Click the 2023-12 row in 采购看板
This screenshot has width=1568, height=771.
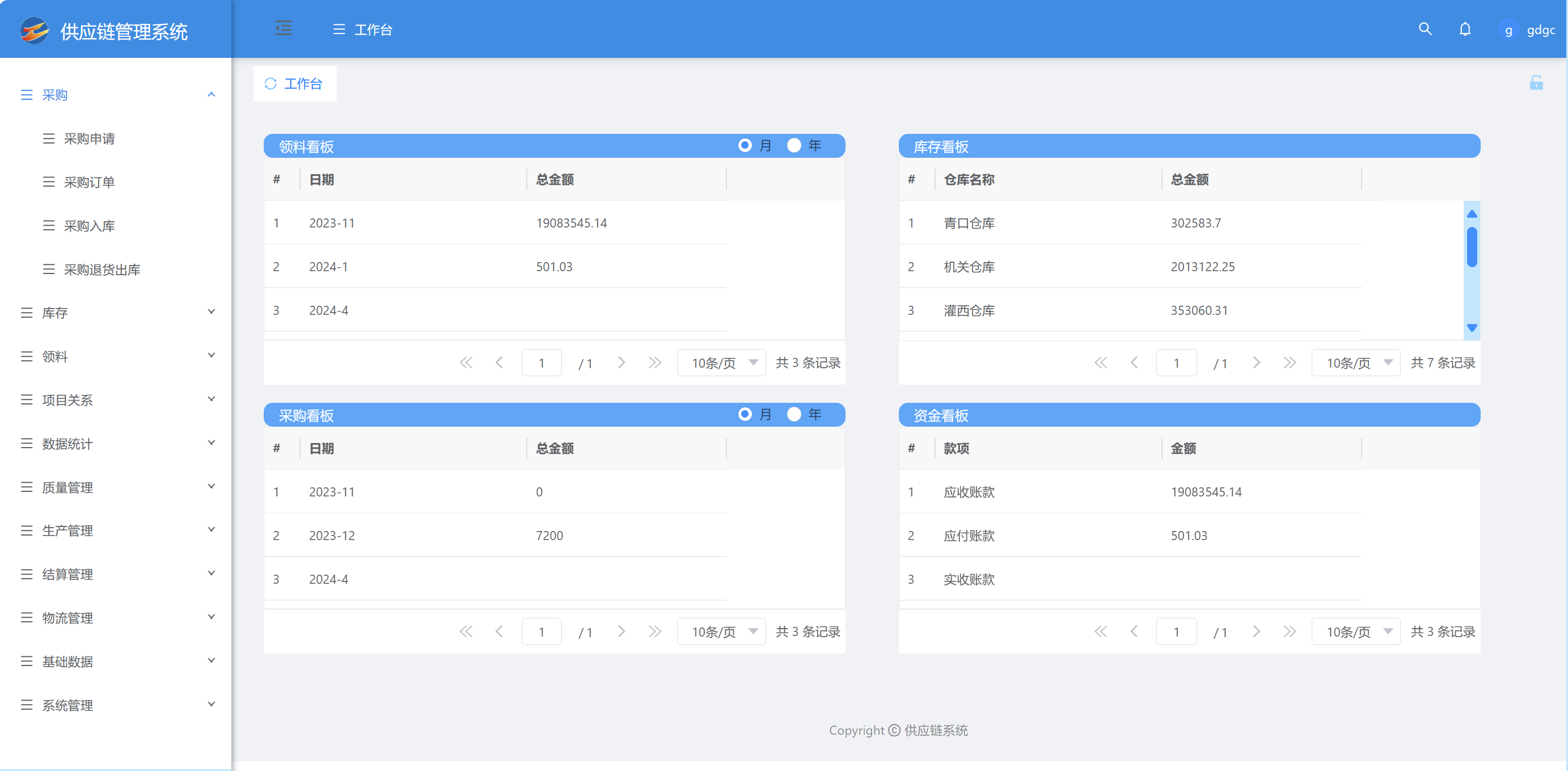tap(495, 536)
